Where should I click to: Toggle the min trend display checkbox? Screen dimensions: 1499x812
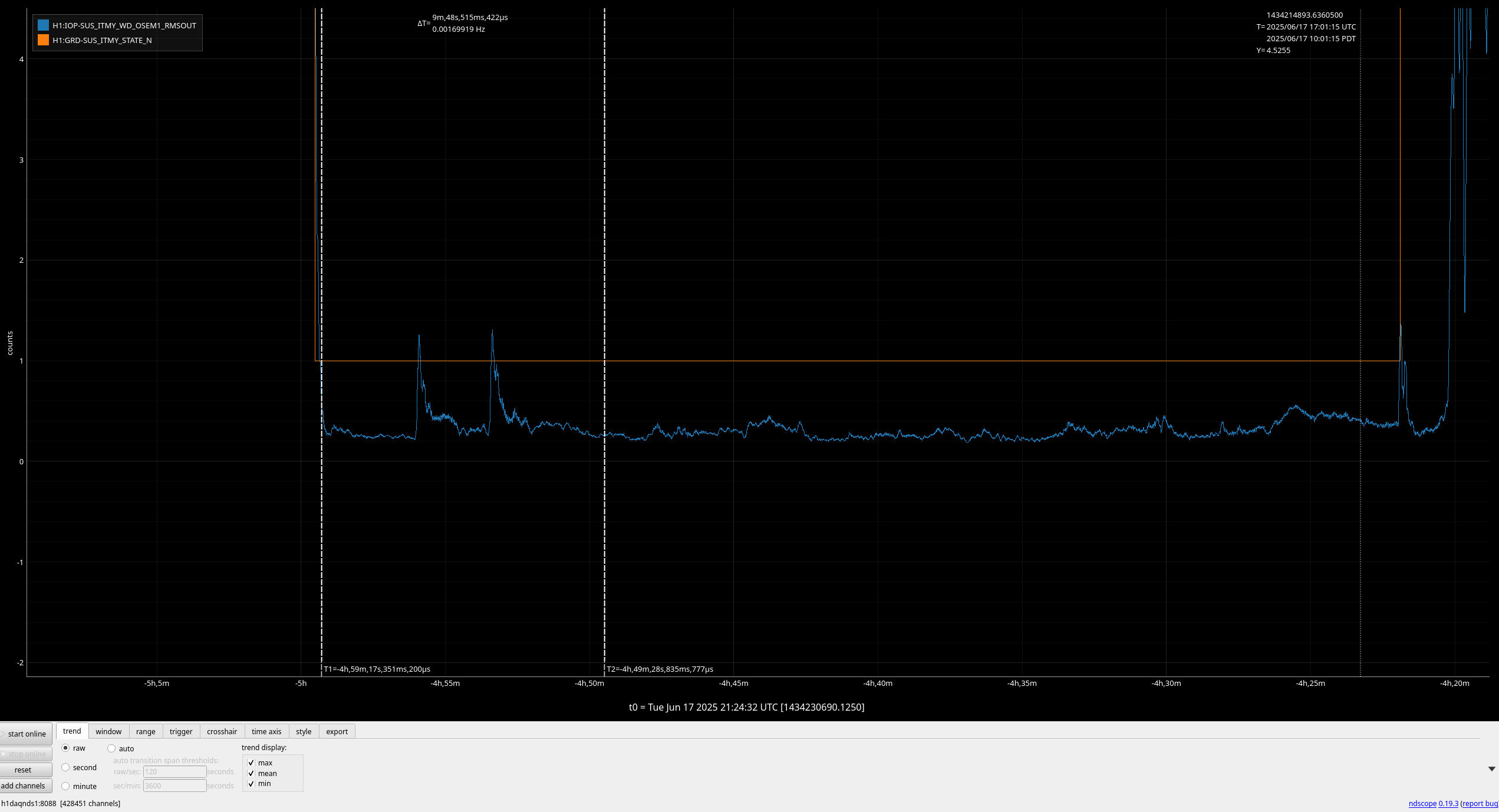(x=251, y=783)
